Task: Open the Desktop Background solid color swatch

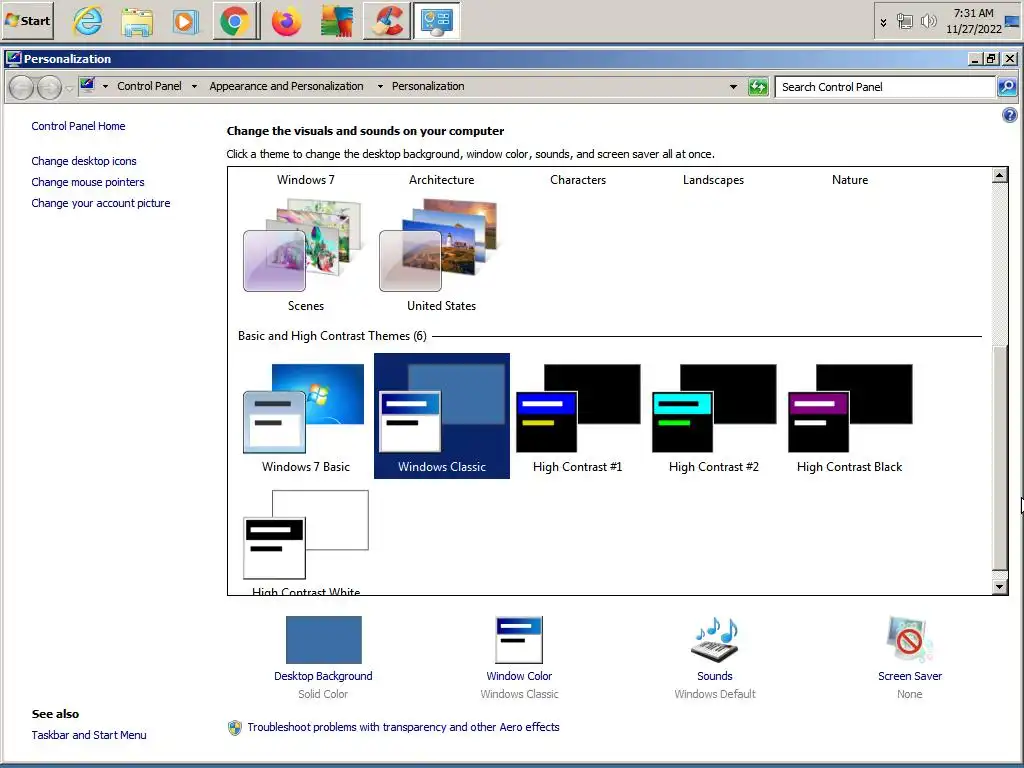Action: (323, 639)
